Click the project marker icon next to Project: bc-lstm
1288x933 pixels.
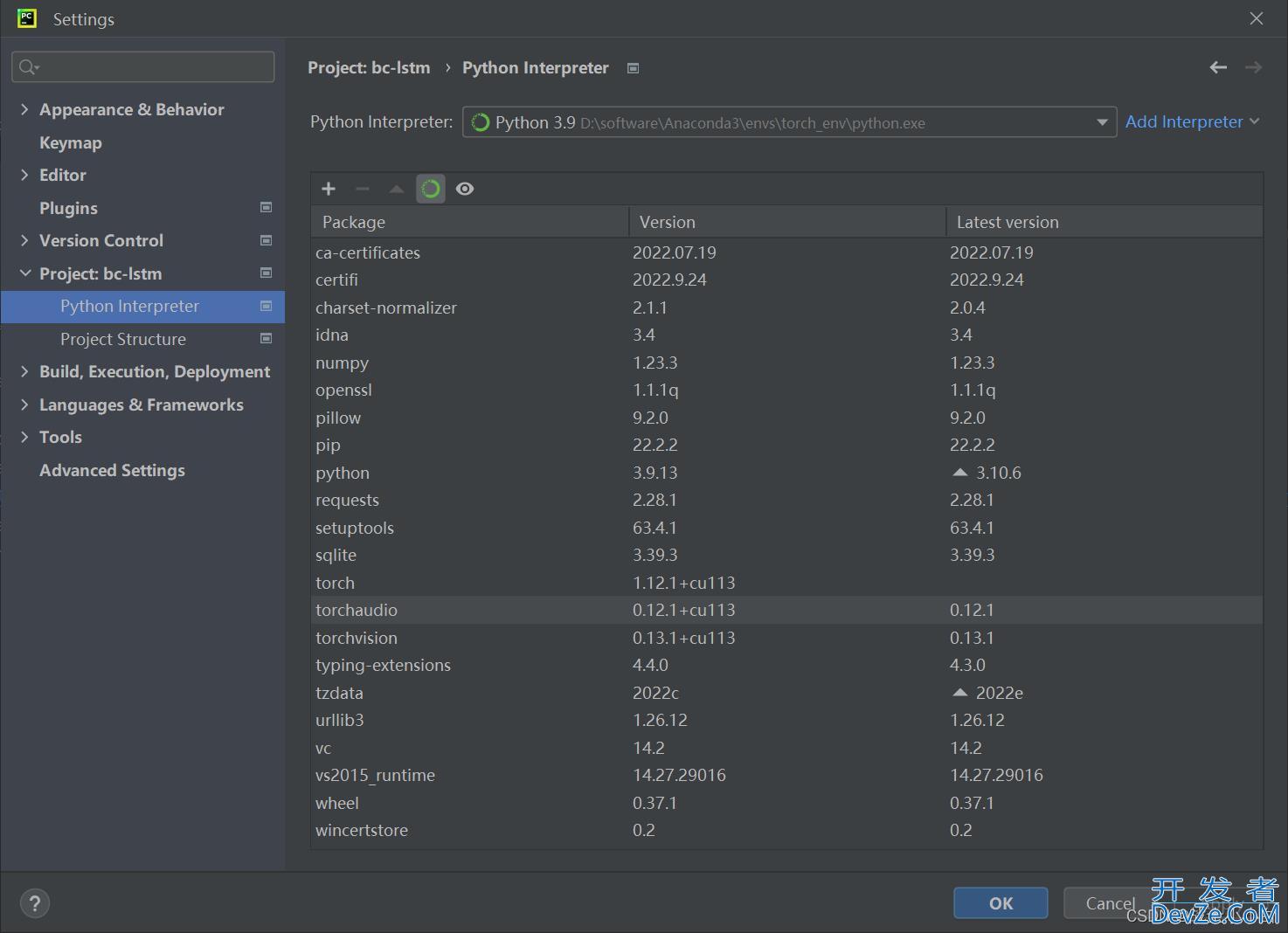(x=267, y=273)
